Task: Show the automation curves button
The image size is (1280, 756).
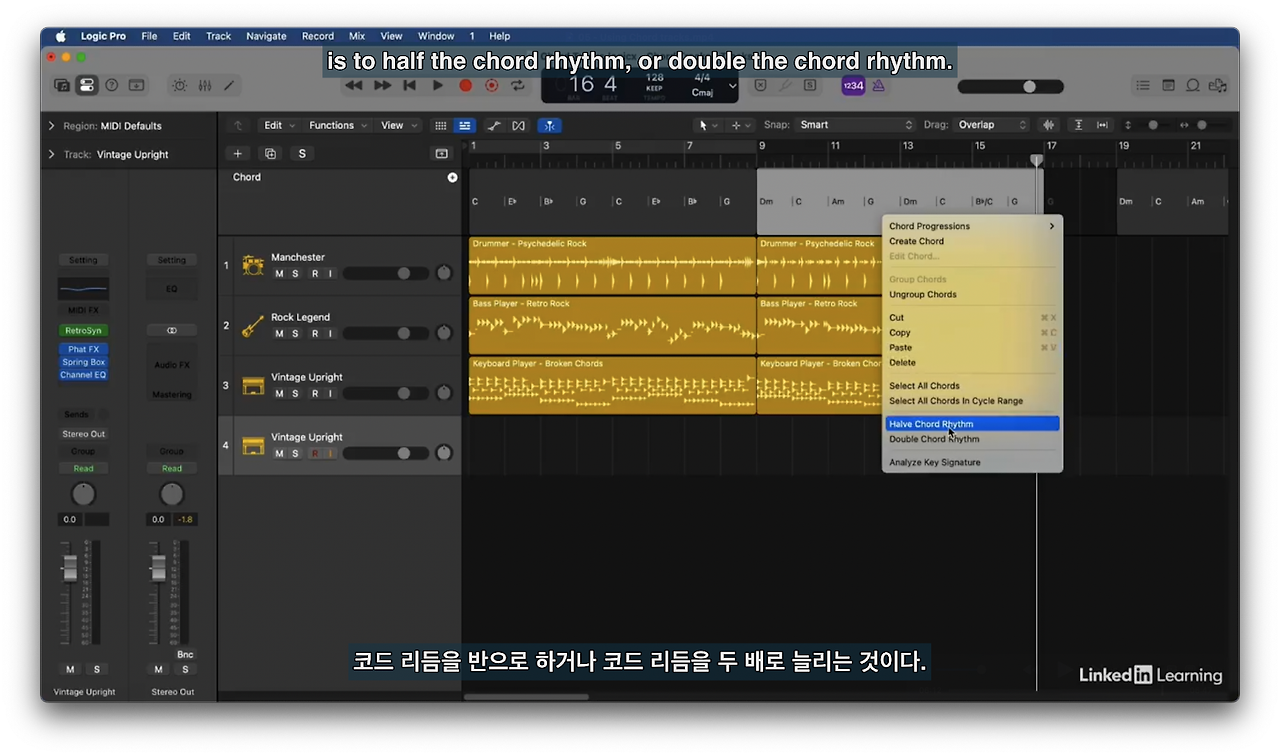Action: 494,125
